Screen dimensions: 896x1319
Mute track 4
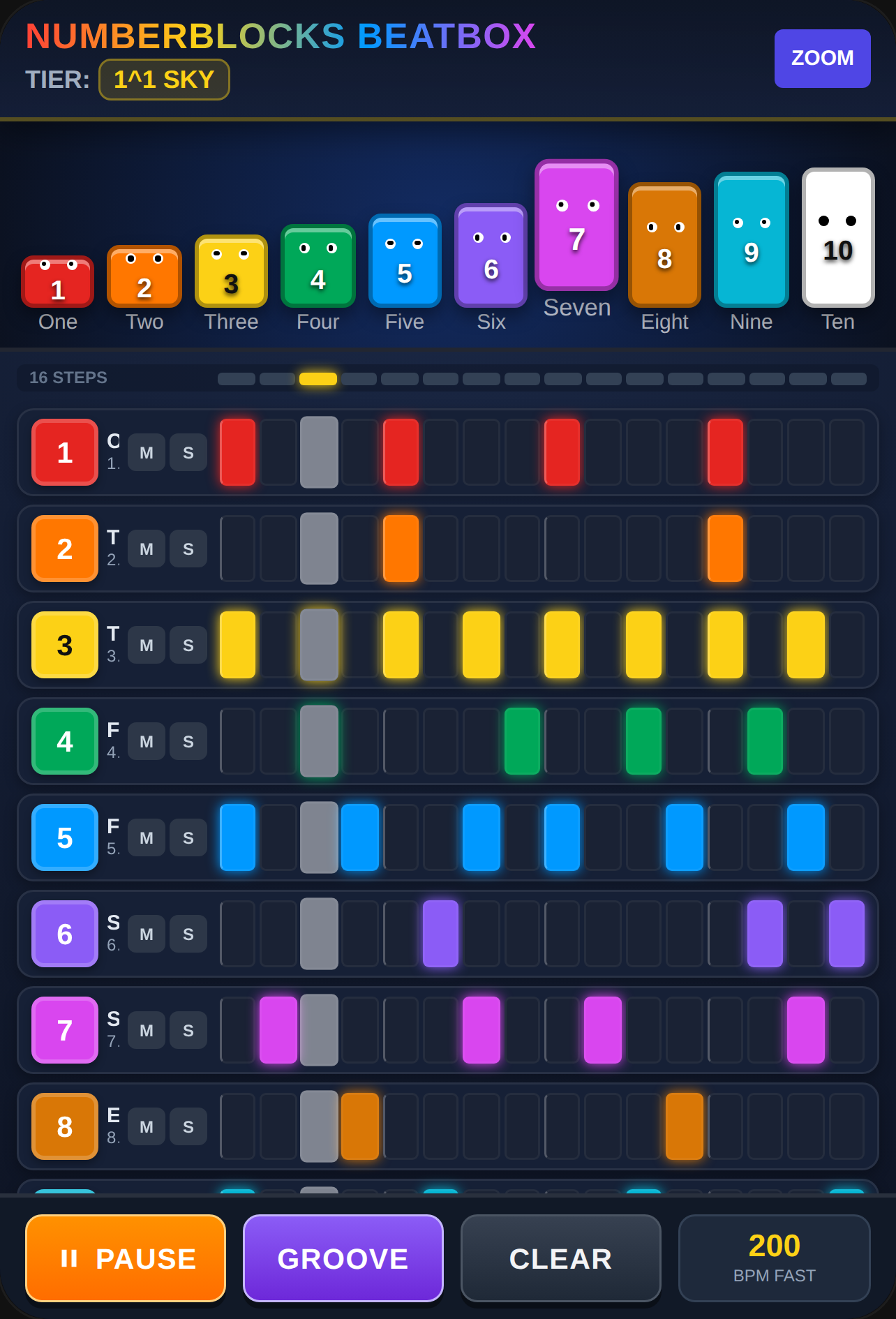click(x=147, y=741)
